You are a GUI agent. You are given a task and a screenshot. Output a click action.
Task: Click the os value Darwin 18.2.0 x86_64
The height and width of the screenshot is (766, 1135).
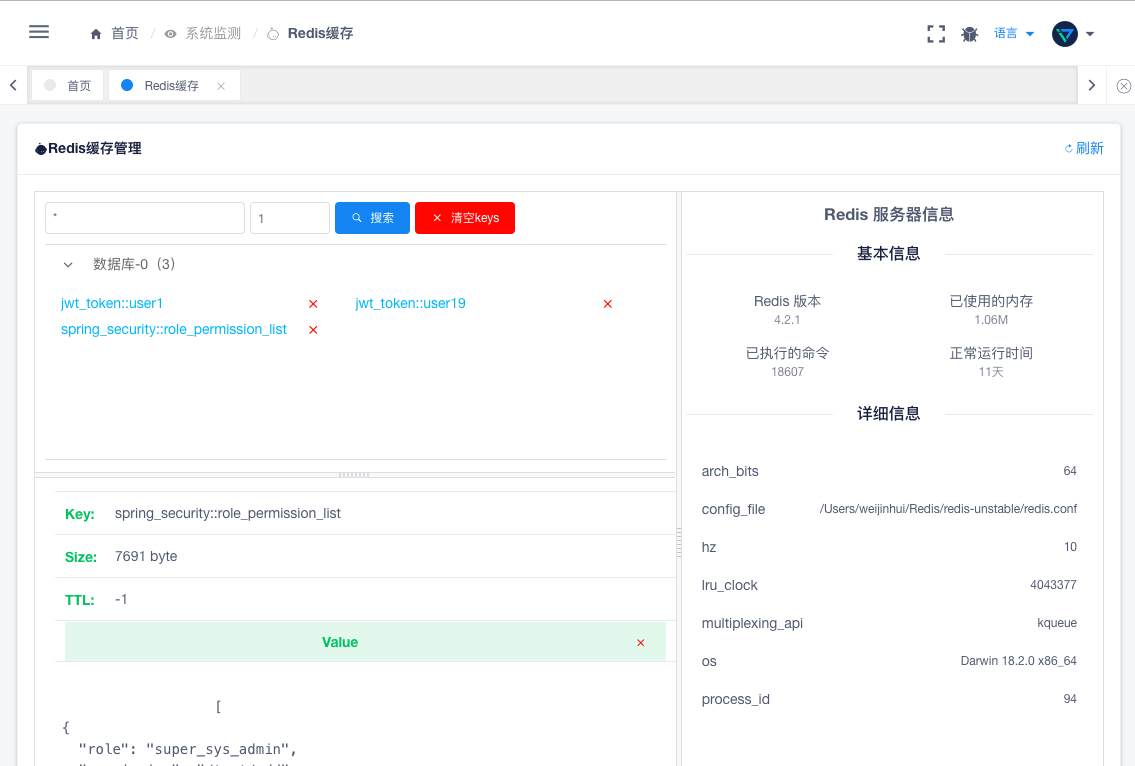coord(1018,661)
